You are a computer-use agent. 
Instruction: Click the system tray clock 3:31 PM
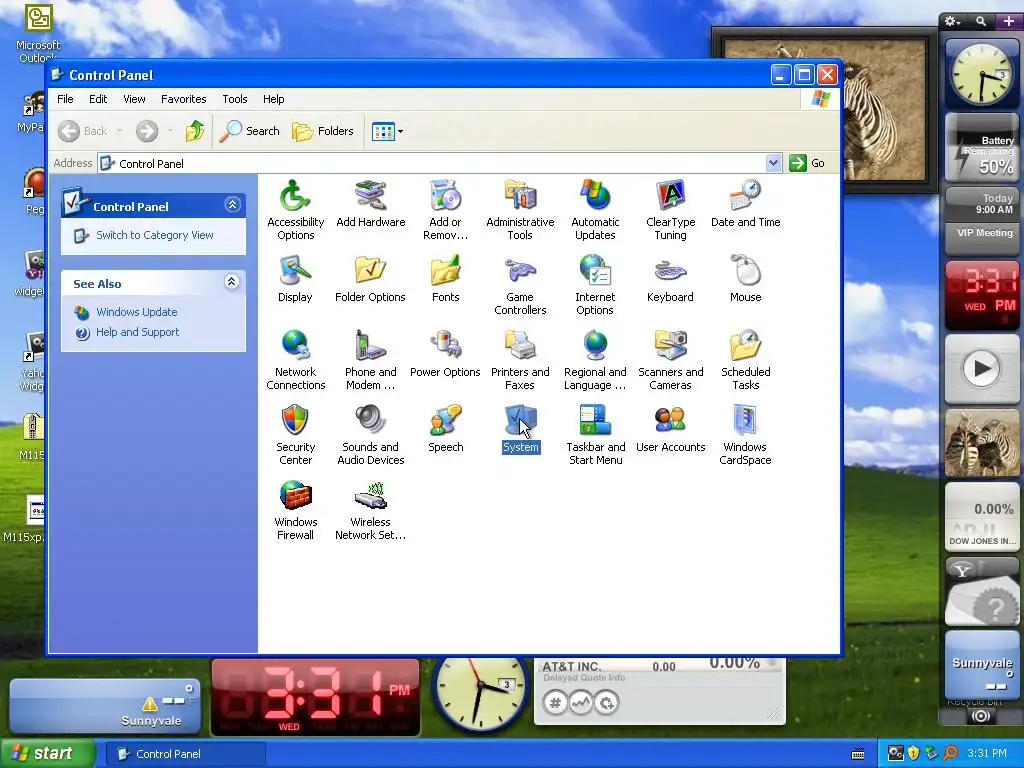[x=987, y=754]
